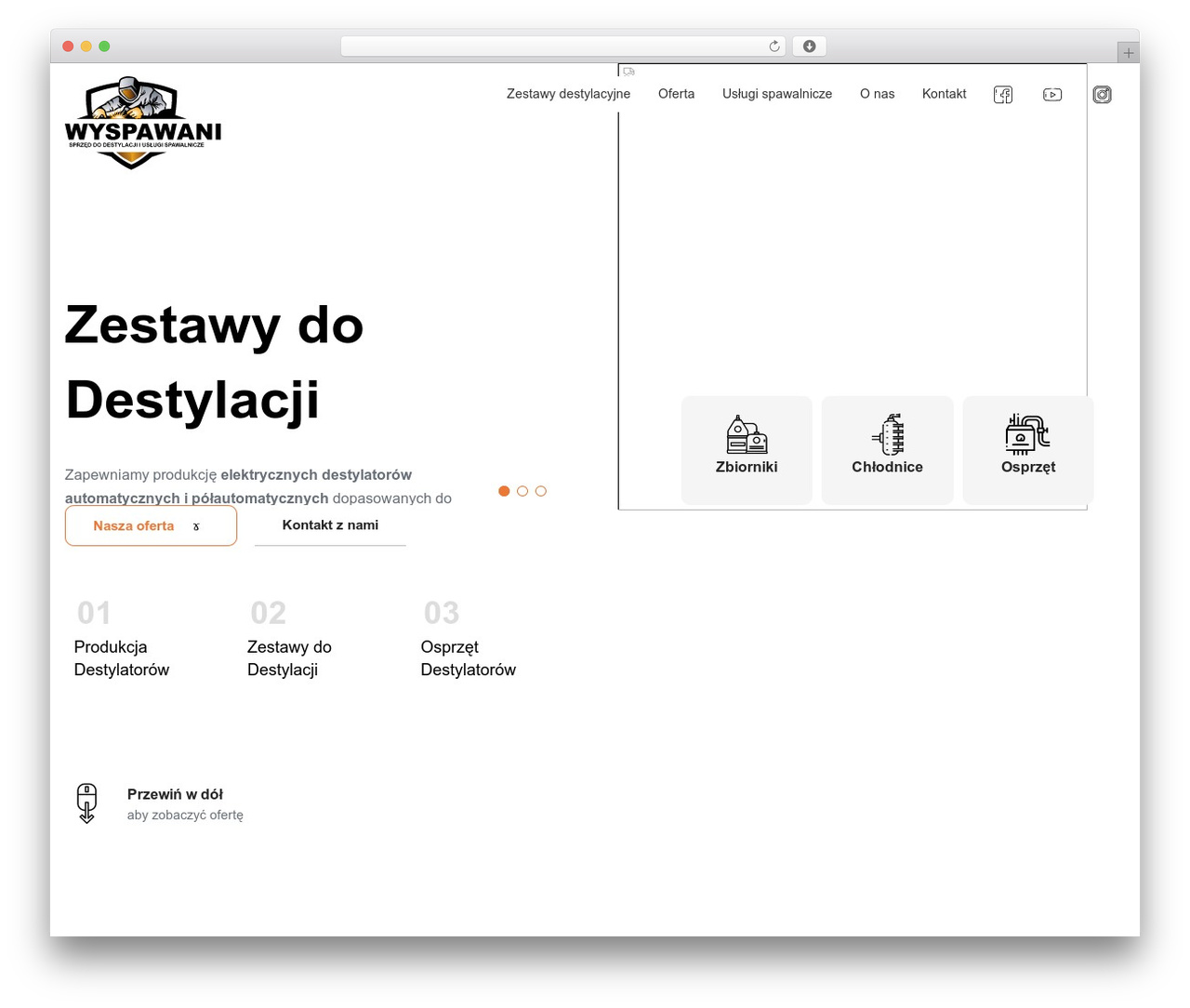
Task: Open the O nas menu item
Action: click(x=877, y=94)
